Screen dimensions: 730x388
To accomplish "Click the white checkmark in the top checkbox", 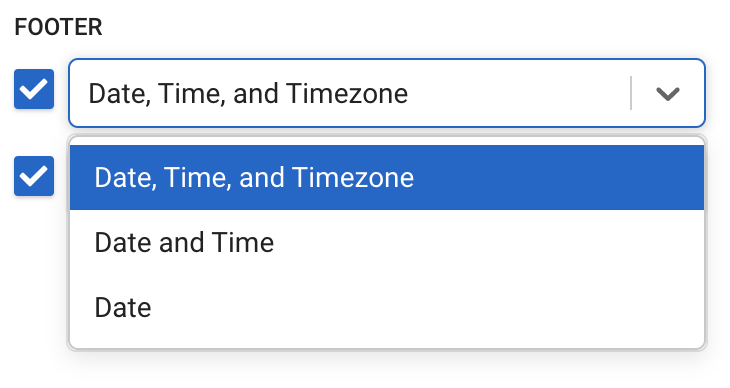I will pyautogui.click(x=34, y=89).
